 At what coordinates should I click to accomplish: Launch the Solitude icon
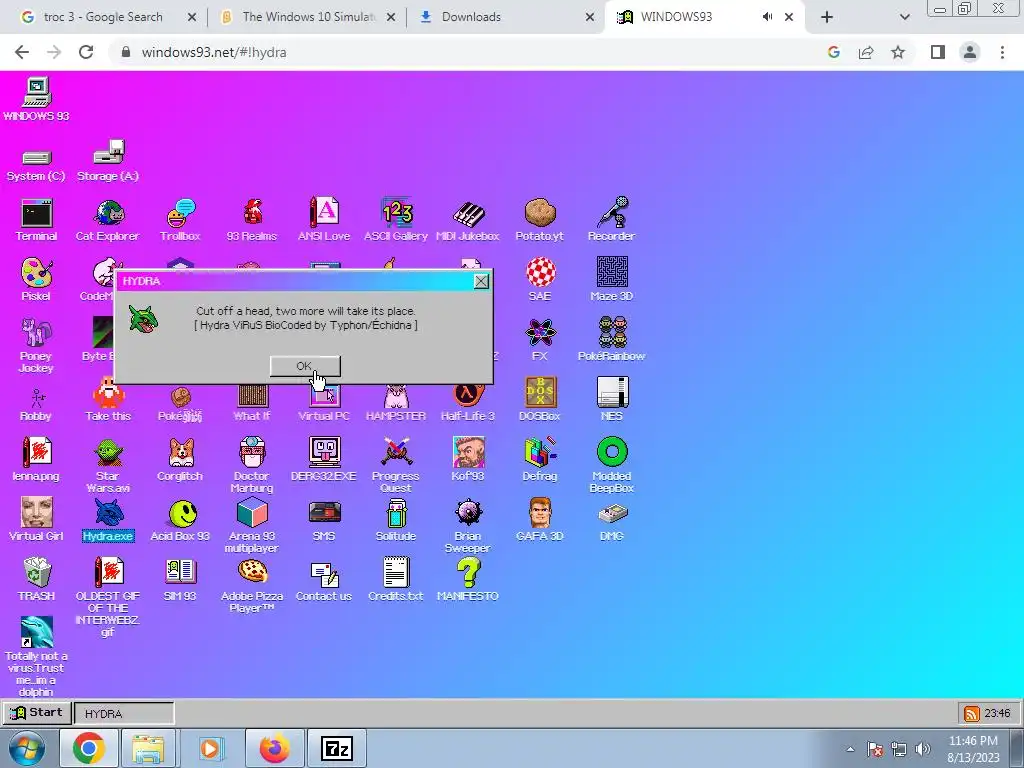396,520
